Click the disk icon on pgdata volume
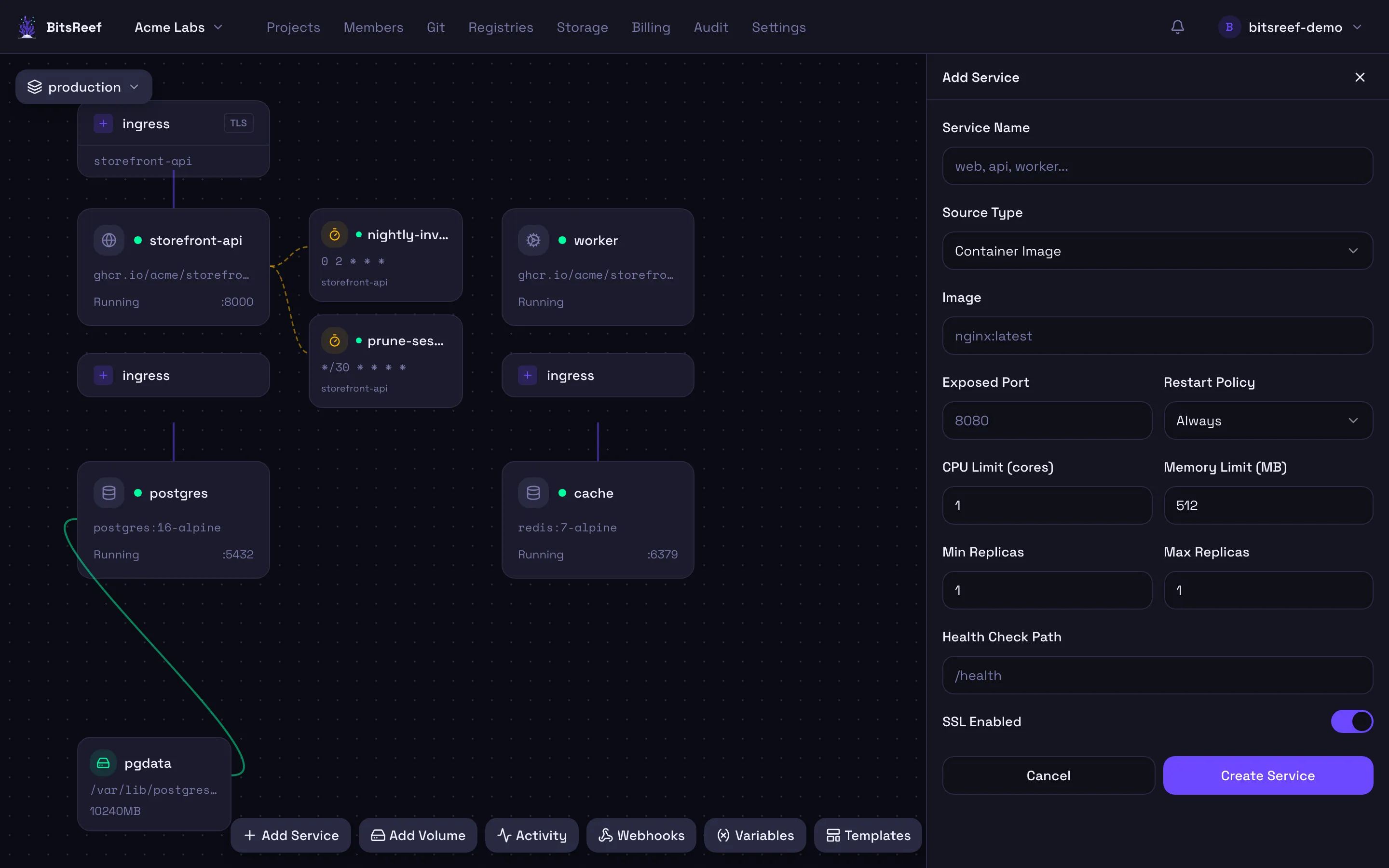This screenshot has height=868, width=1389. click(103, 763)
